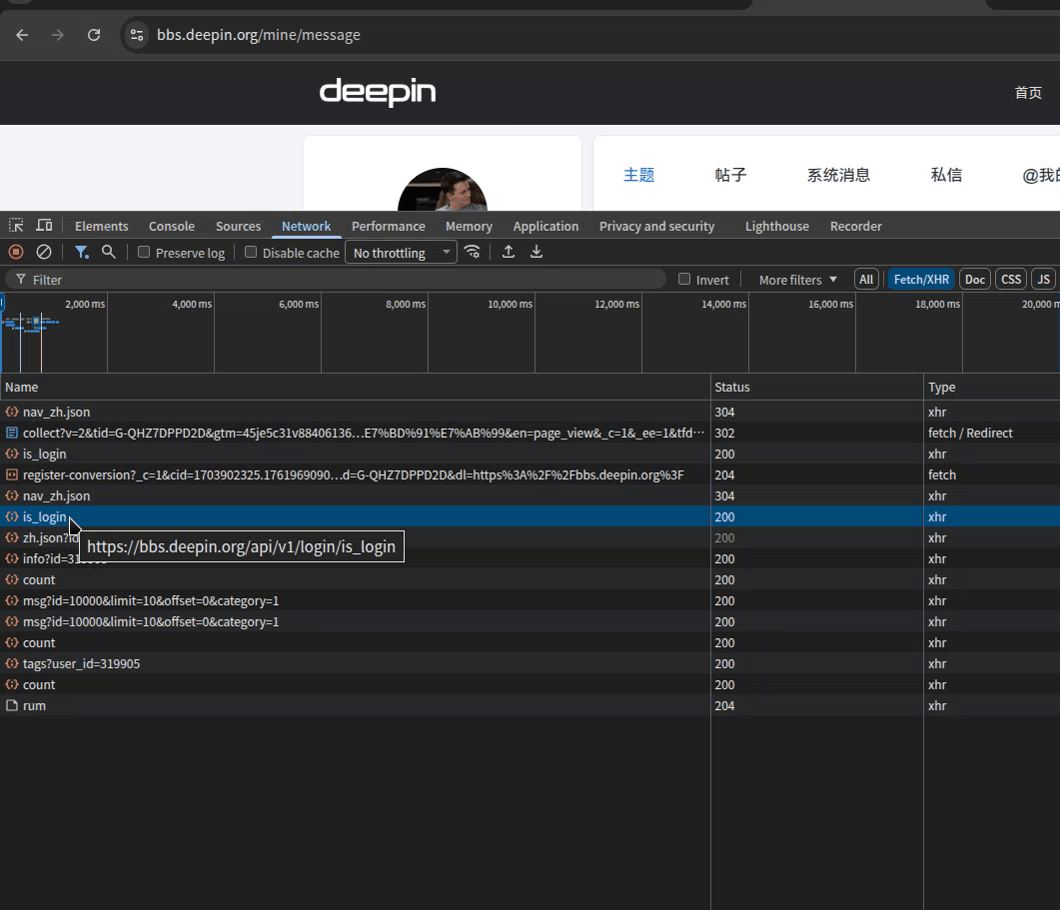Open the Lighthouse tab
The image size is (1060, 910).
pos(777,226)
